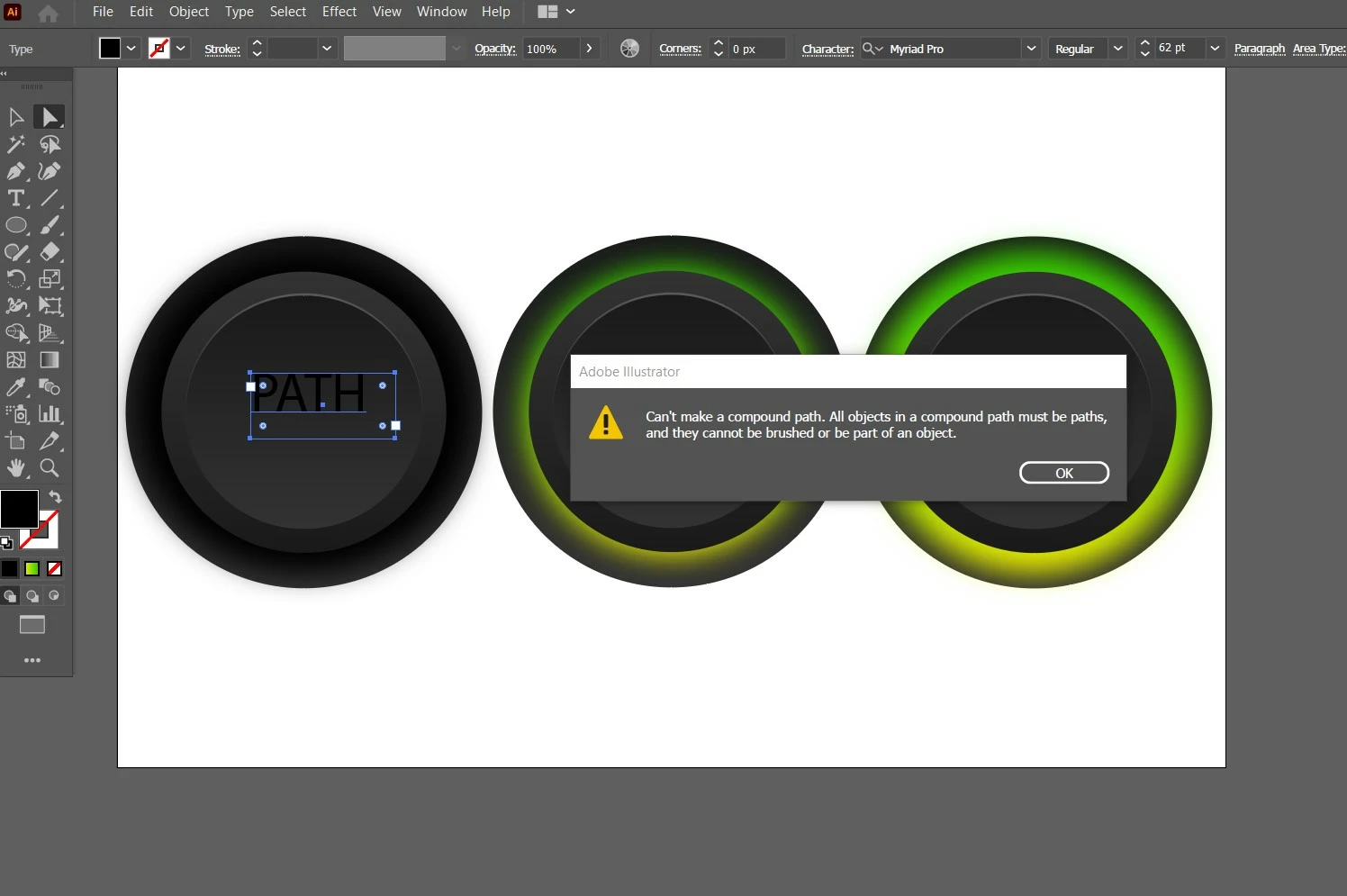Click OK in the warning dialog
This screenshot has width=1347, height=896.
tap(1064, 473)
